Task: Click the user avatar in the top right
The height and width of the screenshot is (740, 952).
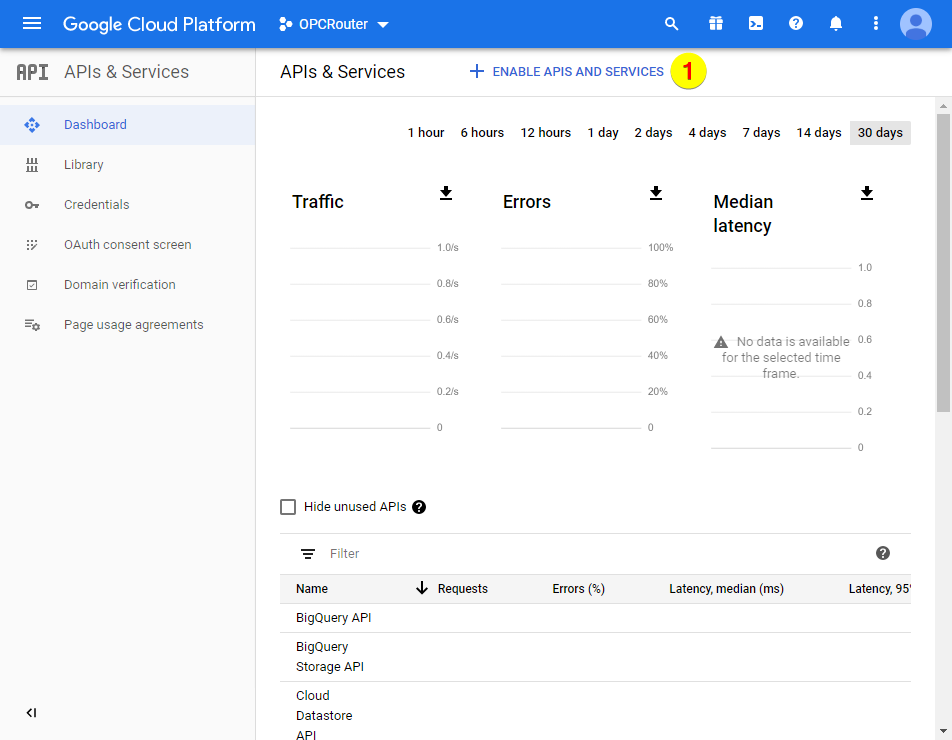Action: pyautogui.click(x=915, y=24)
